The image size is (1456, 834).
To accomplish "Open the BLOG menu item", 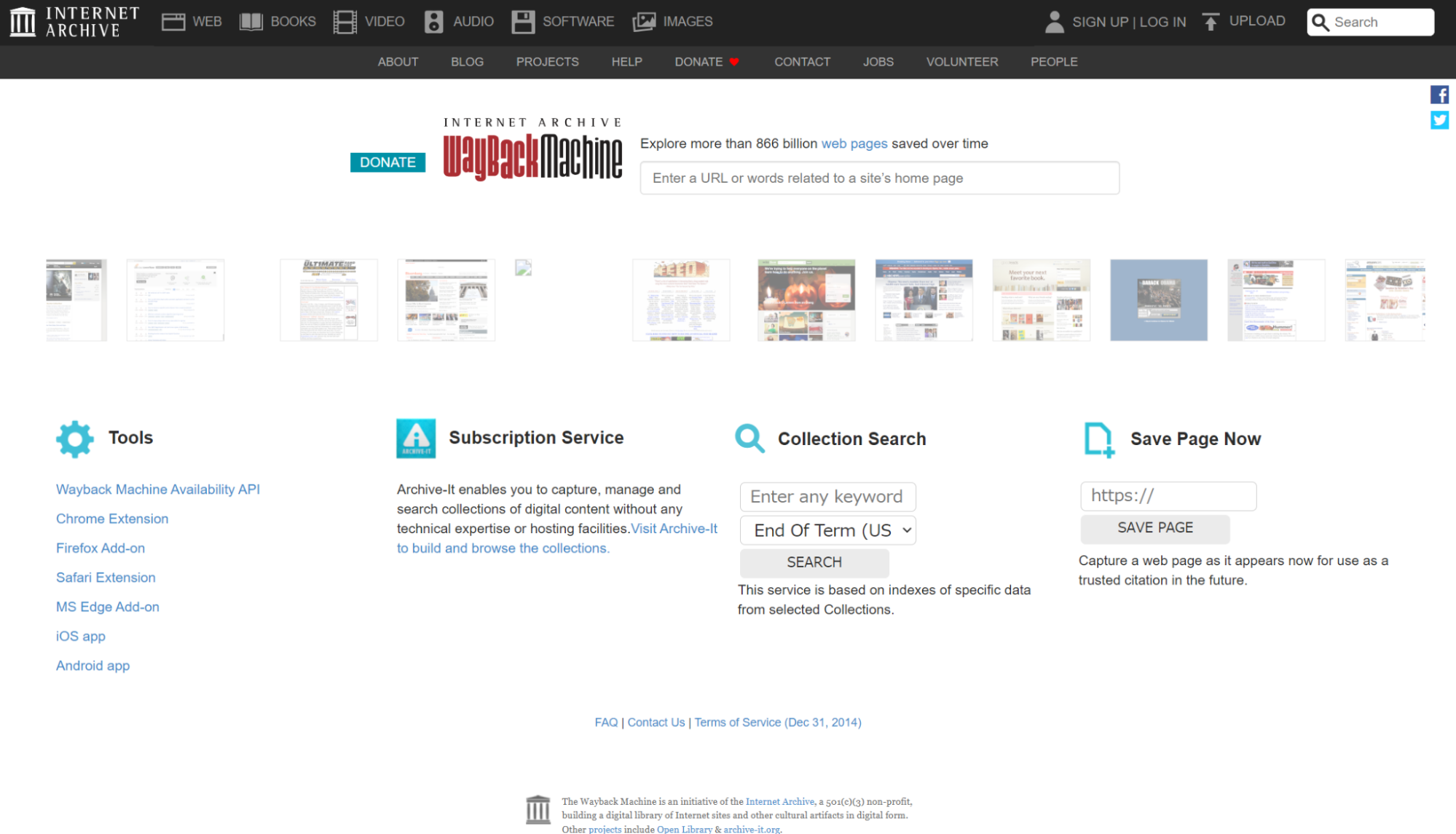I will [x=467, y=62].
